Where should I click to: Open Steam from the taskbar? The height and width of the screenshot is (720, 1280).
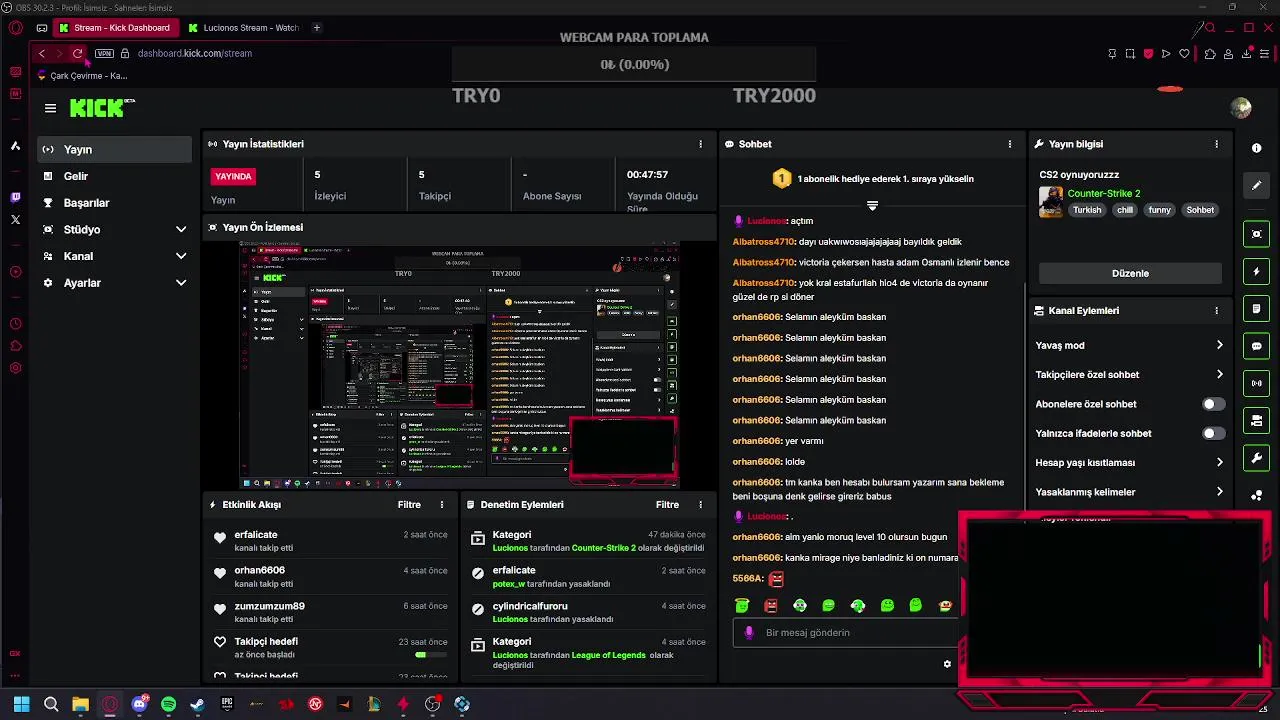point(197,704)
